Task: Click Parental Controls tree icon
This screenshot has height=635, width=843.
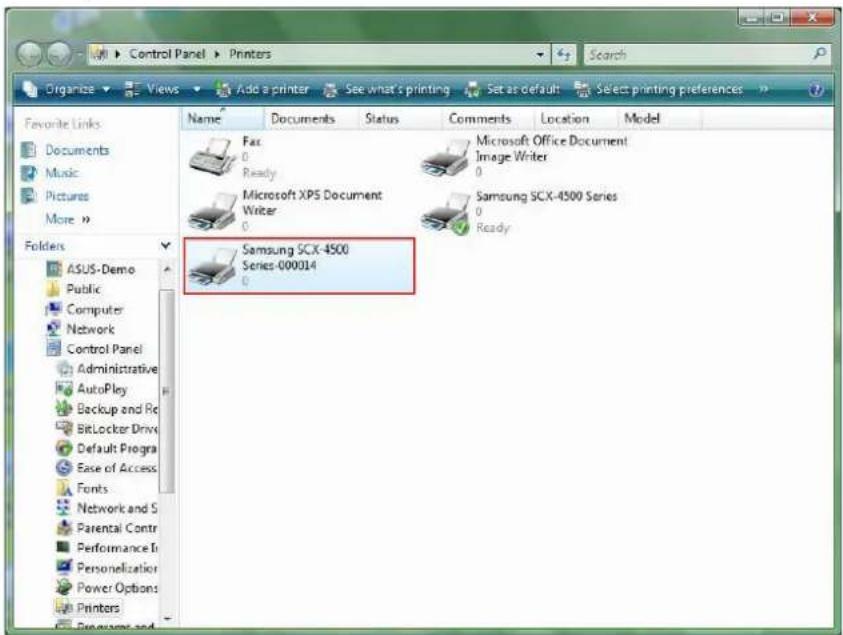Action: click(x=64, y=527)
